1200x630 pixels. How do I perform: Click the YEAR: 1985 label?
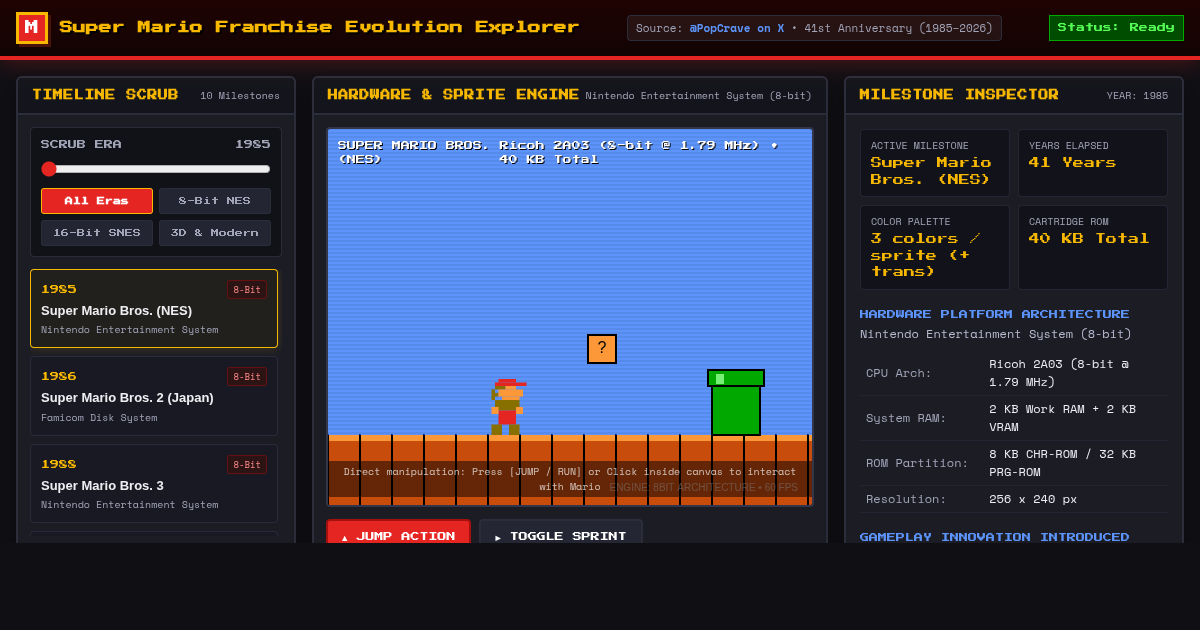coord(1137,96)
